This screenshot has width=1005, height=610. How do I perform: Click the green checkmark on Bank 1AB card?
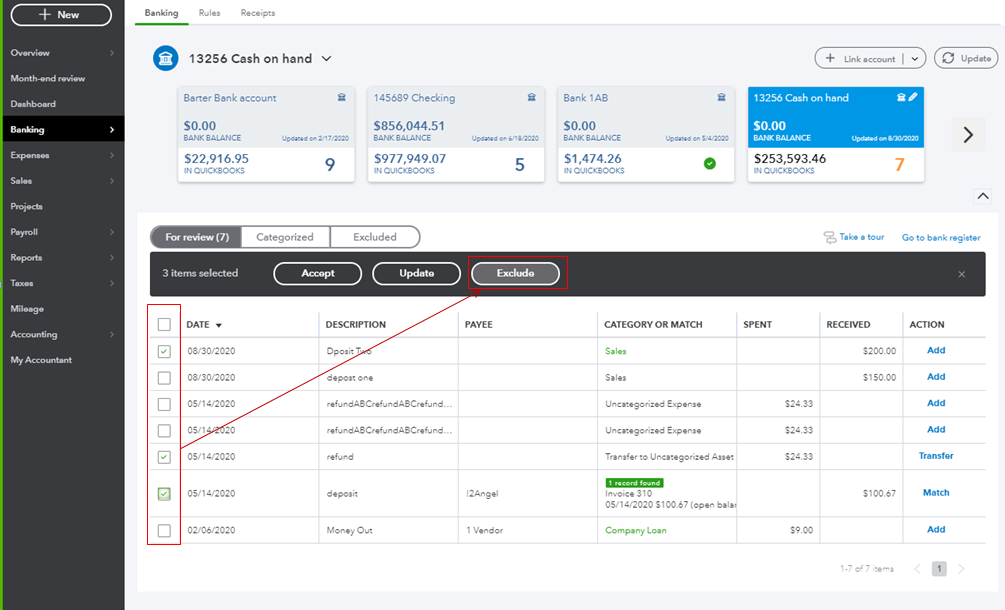[x=710, y=163]
